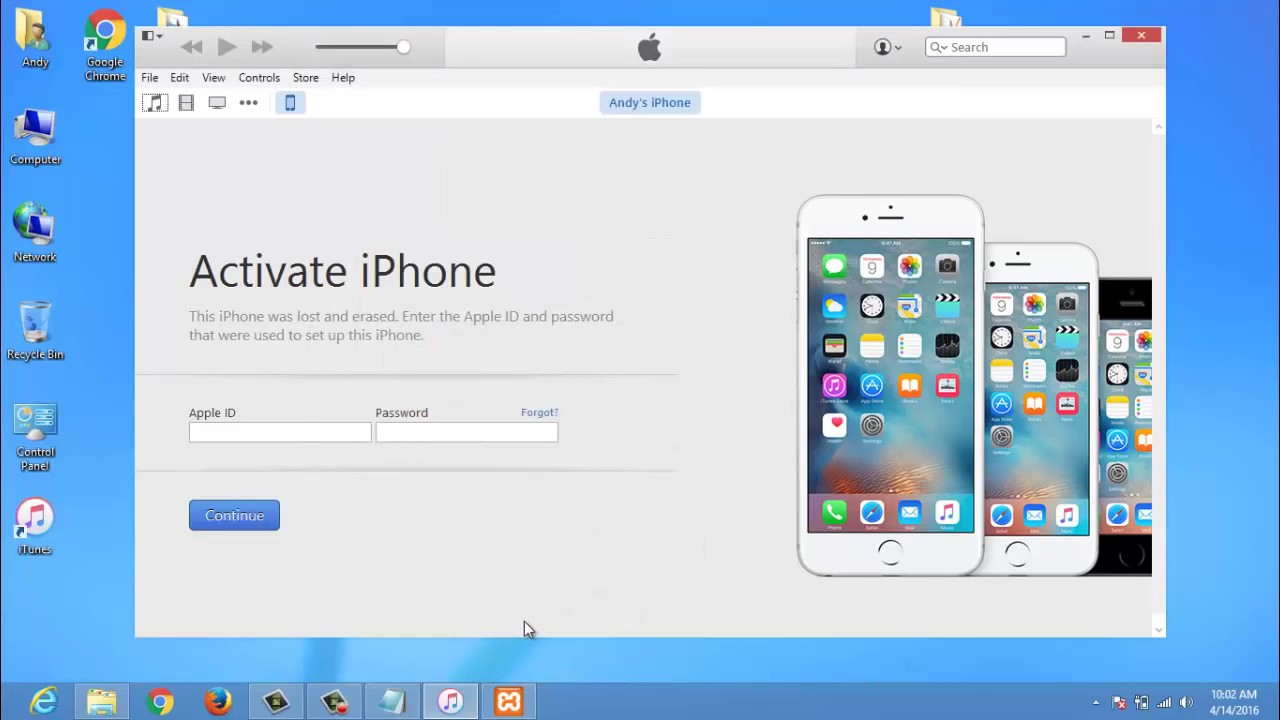Image resolution: width=1280 pixels, height=720 pixels.
Task: Open Internet Explorer from taskbar
Action: (43, 702)
